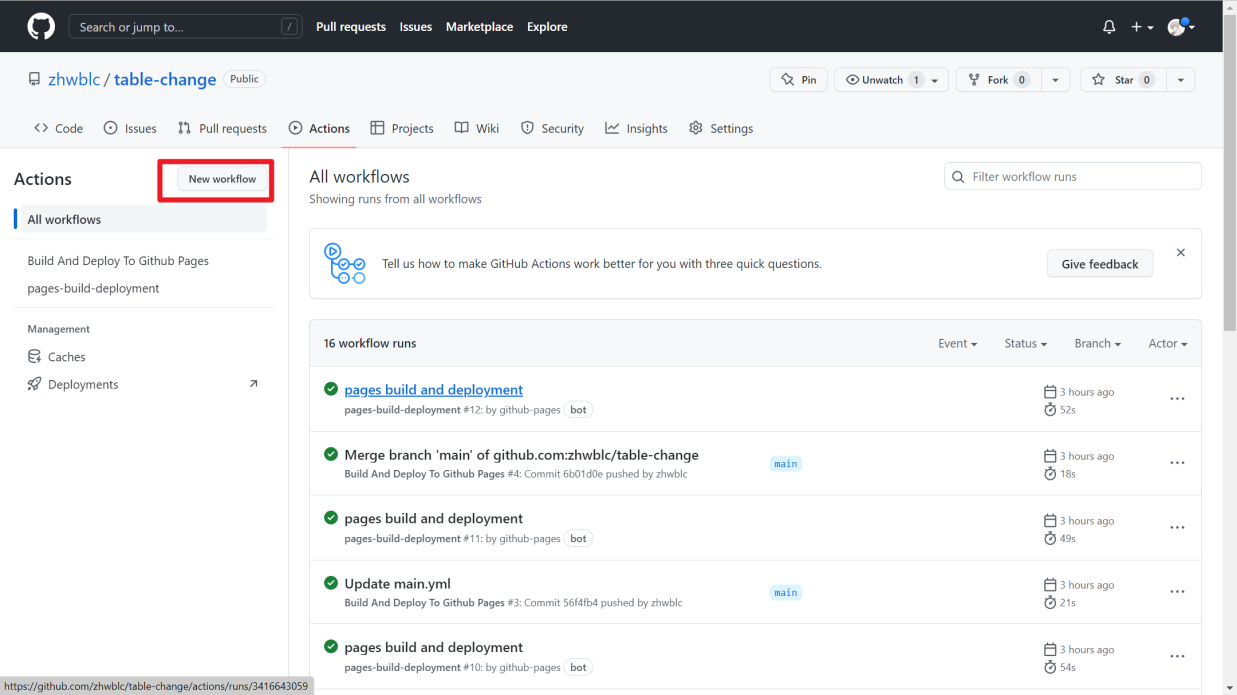Open the user avatar menu

pyautogui.click(x=1181, y=27)
